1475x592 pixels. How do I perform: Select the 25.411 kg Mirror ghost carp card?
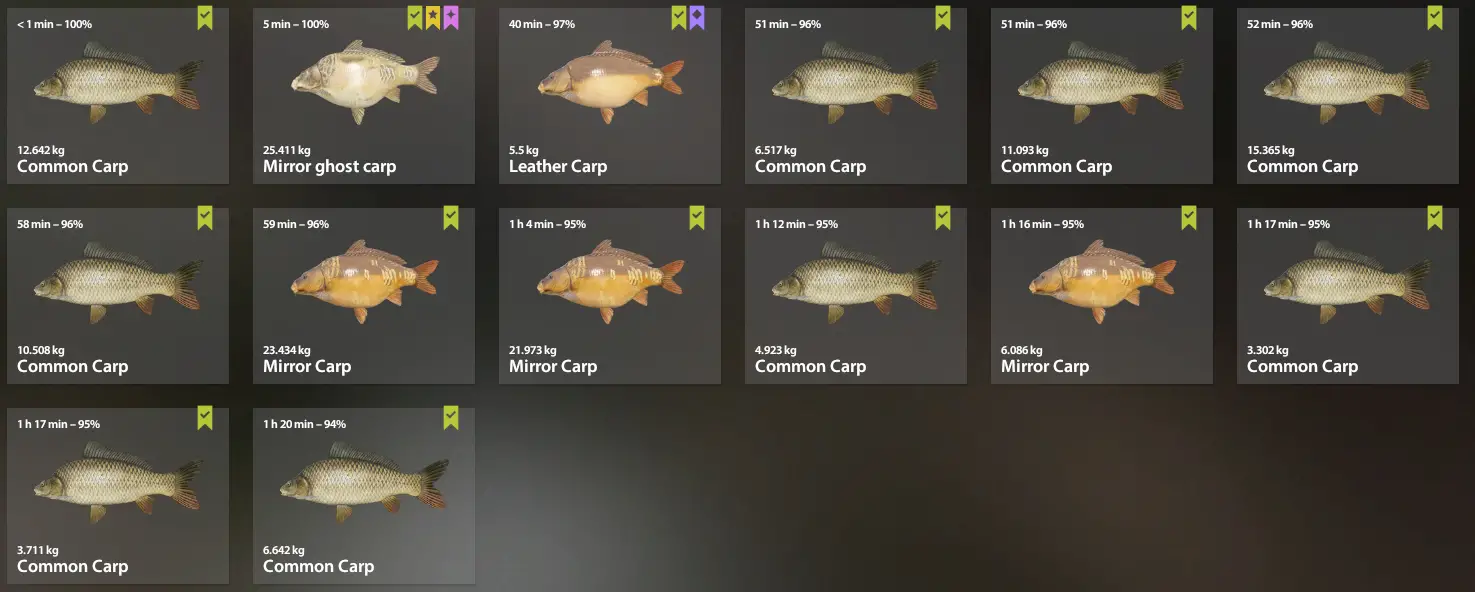364,96
